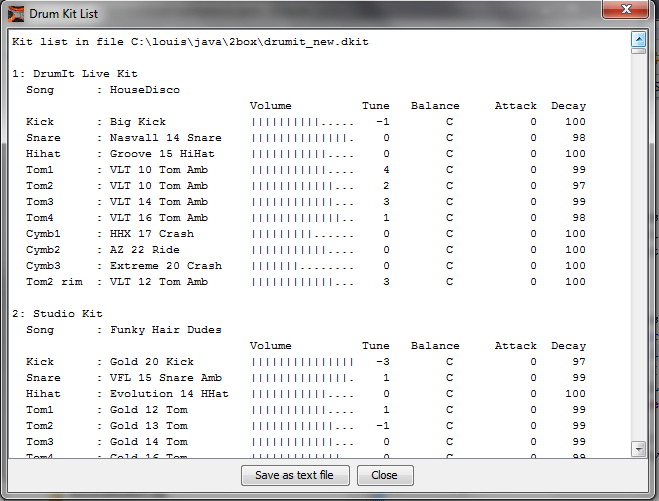The width and height of the screenshot is (659, 501).
Task: Click the VLT 16 Tom Amb entry
Action: pyautogui.click(x=159, y=218)
